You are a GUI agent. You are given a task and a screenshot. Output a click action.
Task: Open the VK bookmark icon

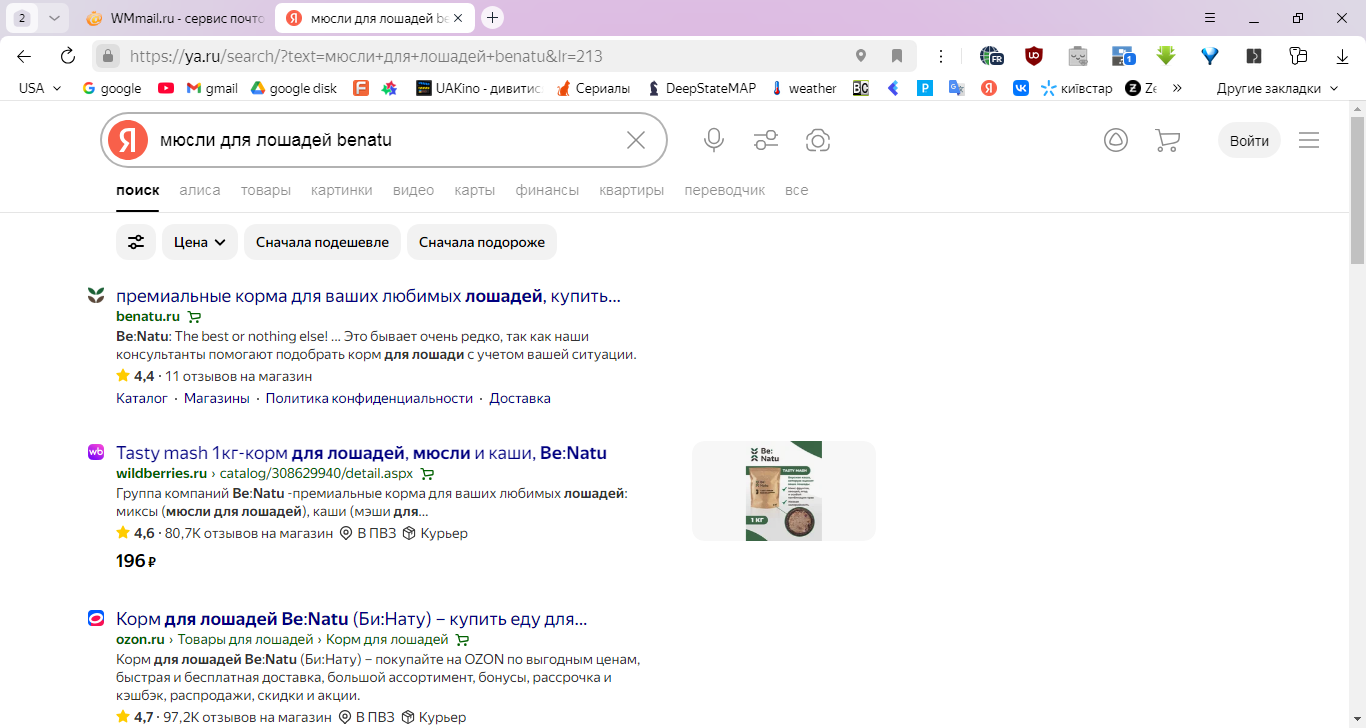(1021, 88)
